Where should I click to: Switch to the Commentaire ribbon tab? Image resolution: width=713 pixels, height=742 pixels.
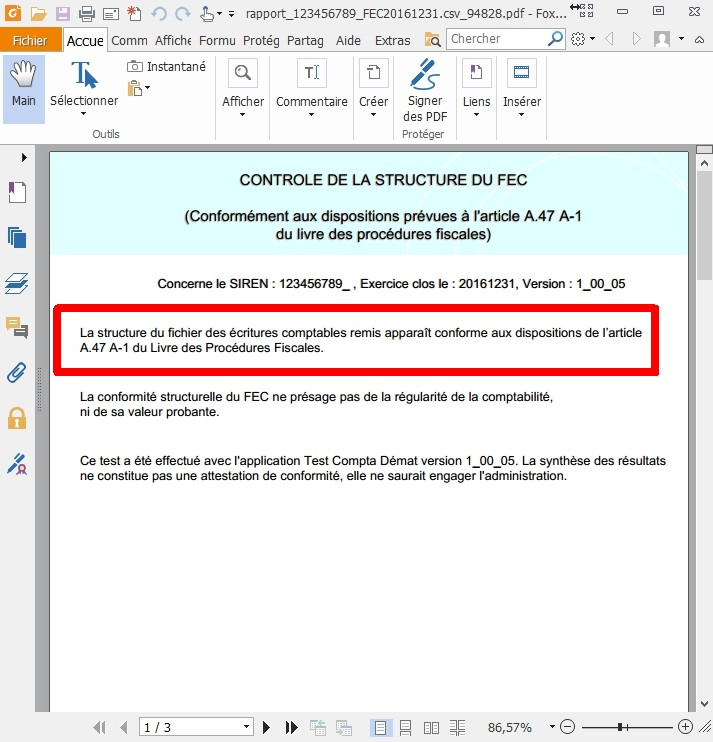pos(130,41)
